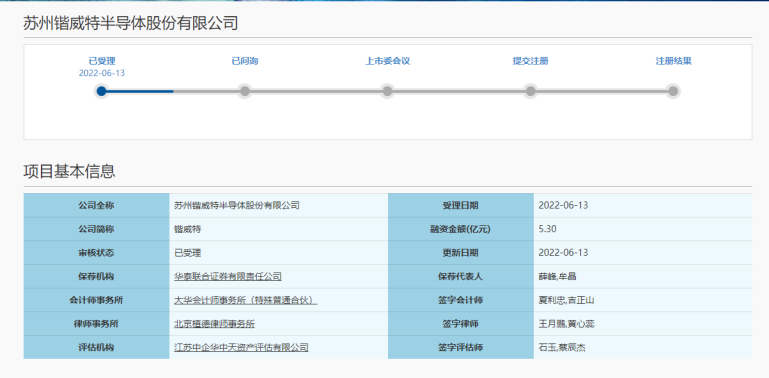Image resolution: width=769 pixels, height=378 pixels.
Task: Click the 项目基本信息 section heading
Action: [69, 171]
